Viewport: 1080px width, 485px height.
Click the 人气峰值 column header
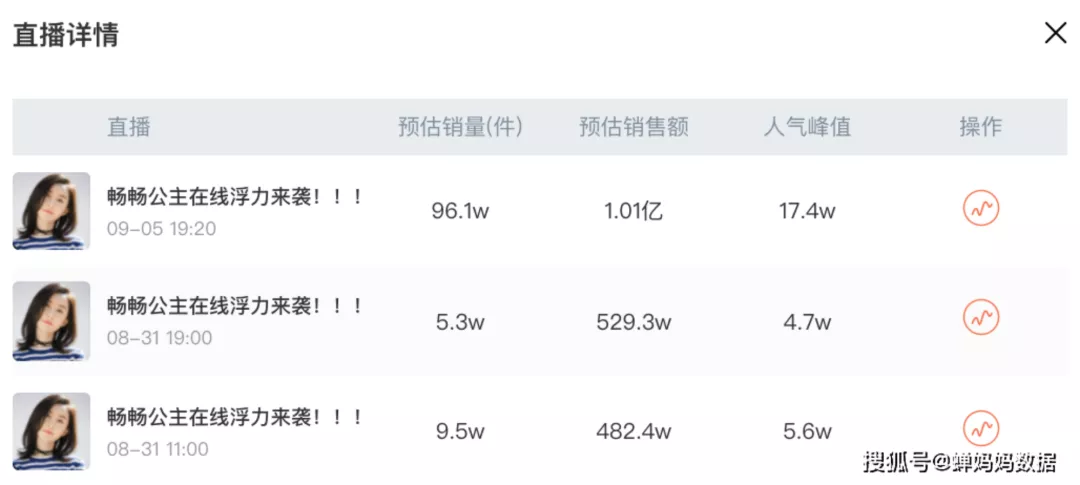807,127
